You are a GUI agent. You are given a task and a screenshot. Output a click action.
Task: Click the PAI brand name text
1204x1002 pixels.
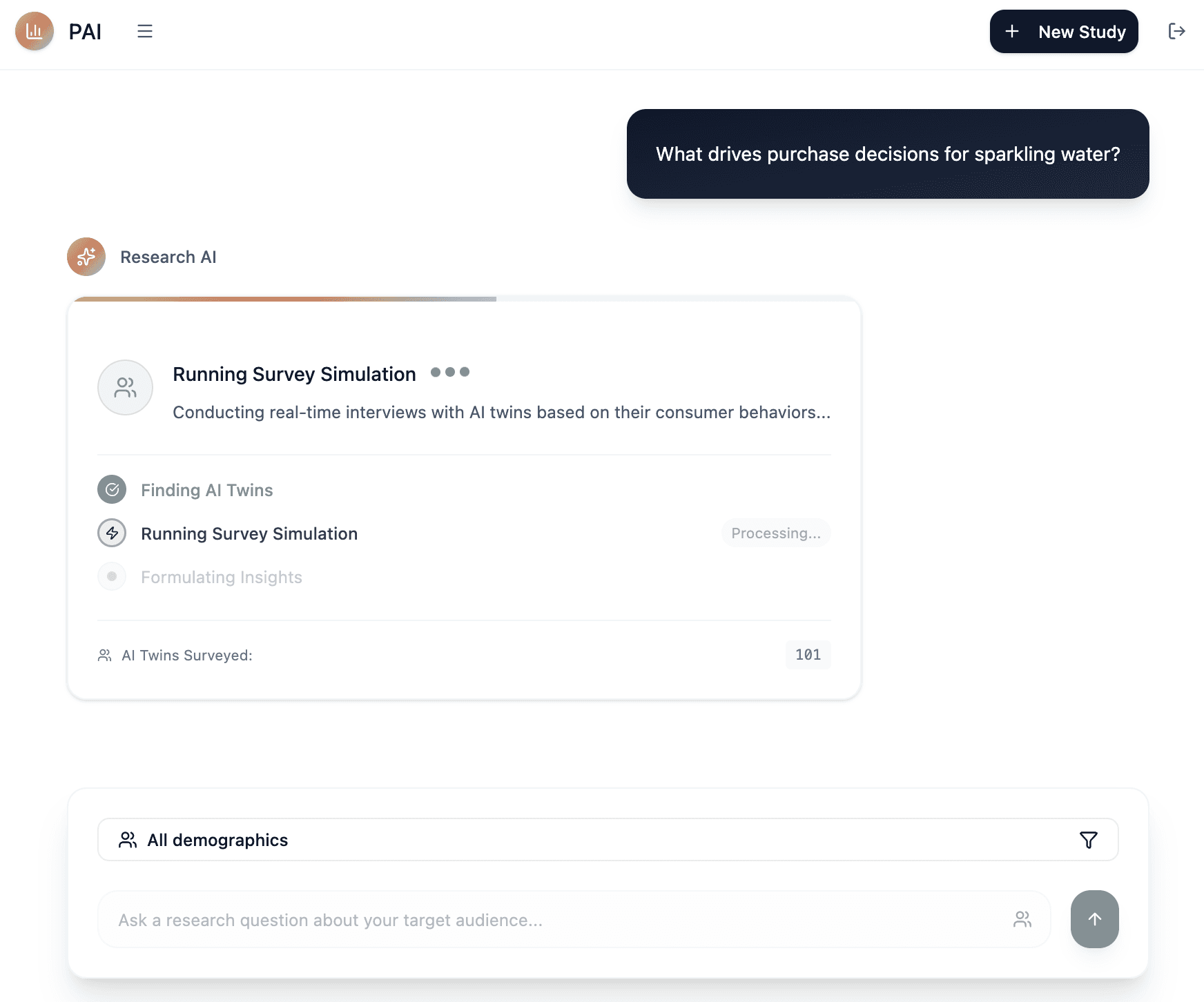click(85, 32)
